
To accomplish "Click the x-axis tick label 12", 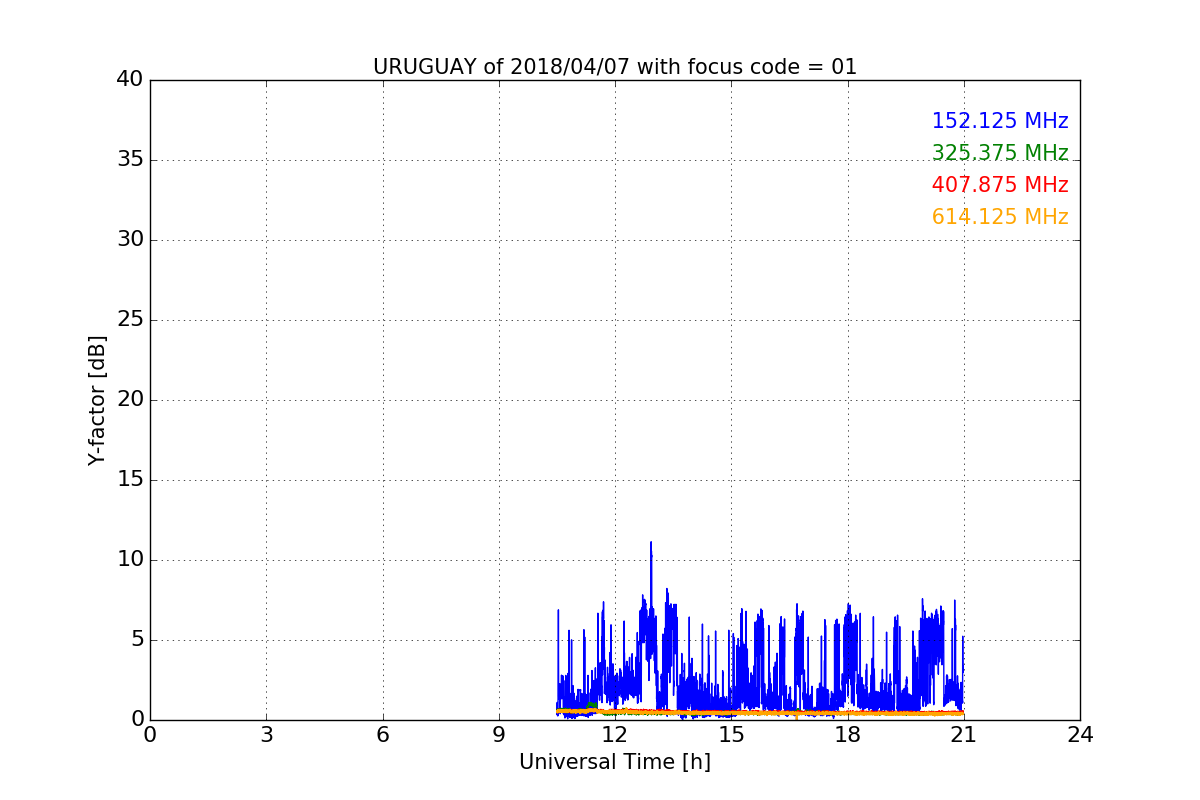I will click(615, 735).
